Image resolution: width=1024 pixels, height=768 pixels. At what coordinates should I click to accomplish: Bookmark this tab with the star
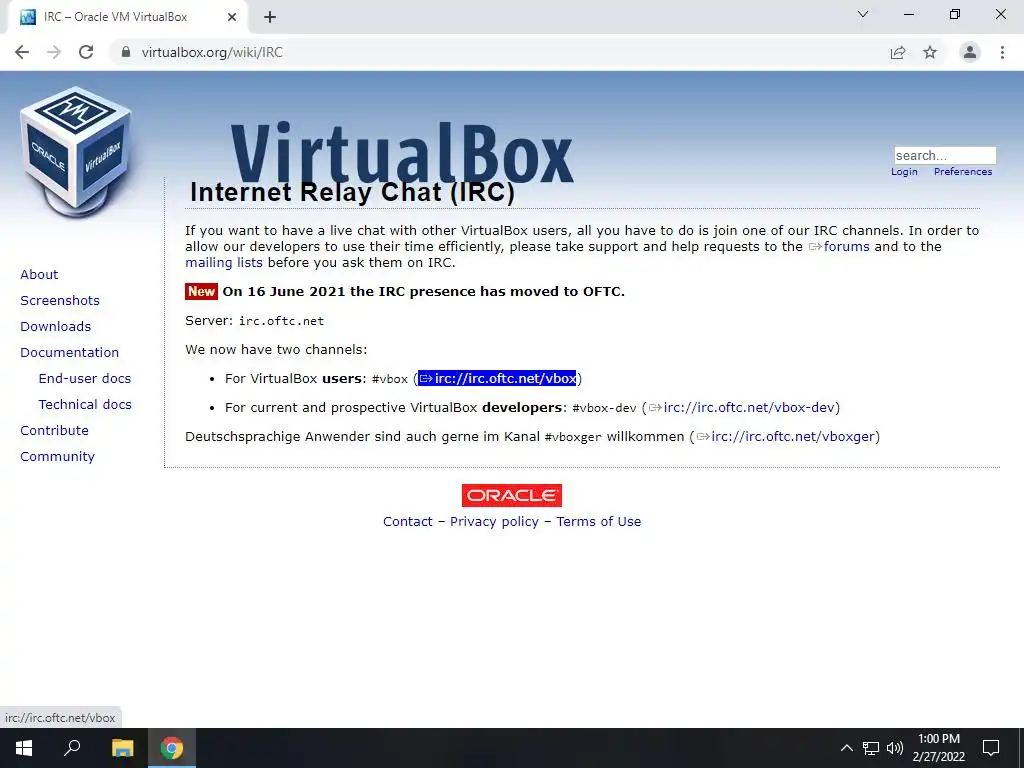click(930, 52)
